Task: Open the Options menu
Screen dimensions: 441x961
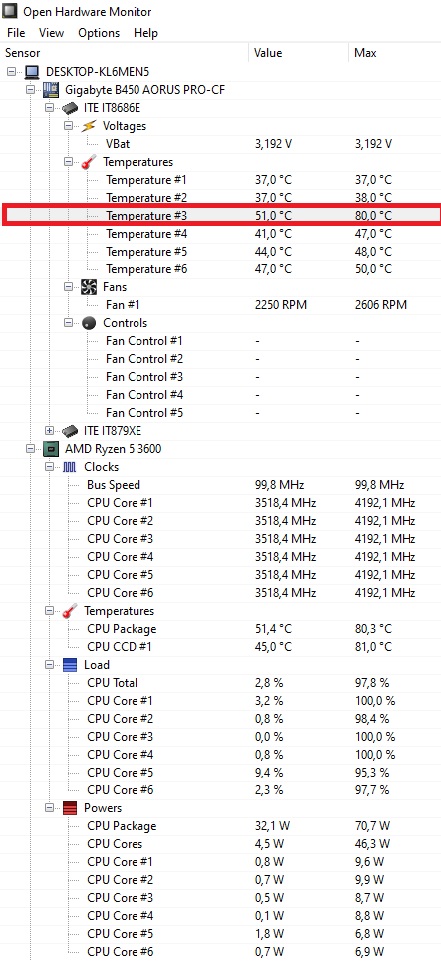Action: (99, 33)
